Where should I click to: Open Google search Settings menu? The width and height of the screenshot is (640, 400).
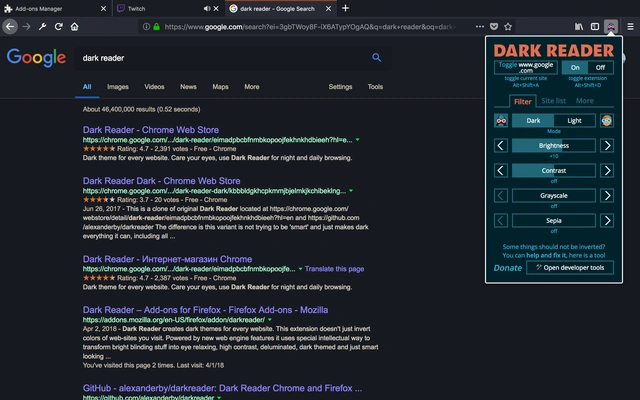(x=340, y=87)
